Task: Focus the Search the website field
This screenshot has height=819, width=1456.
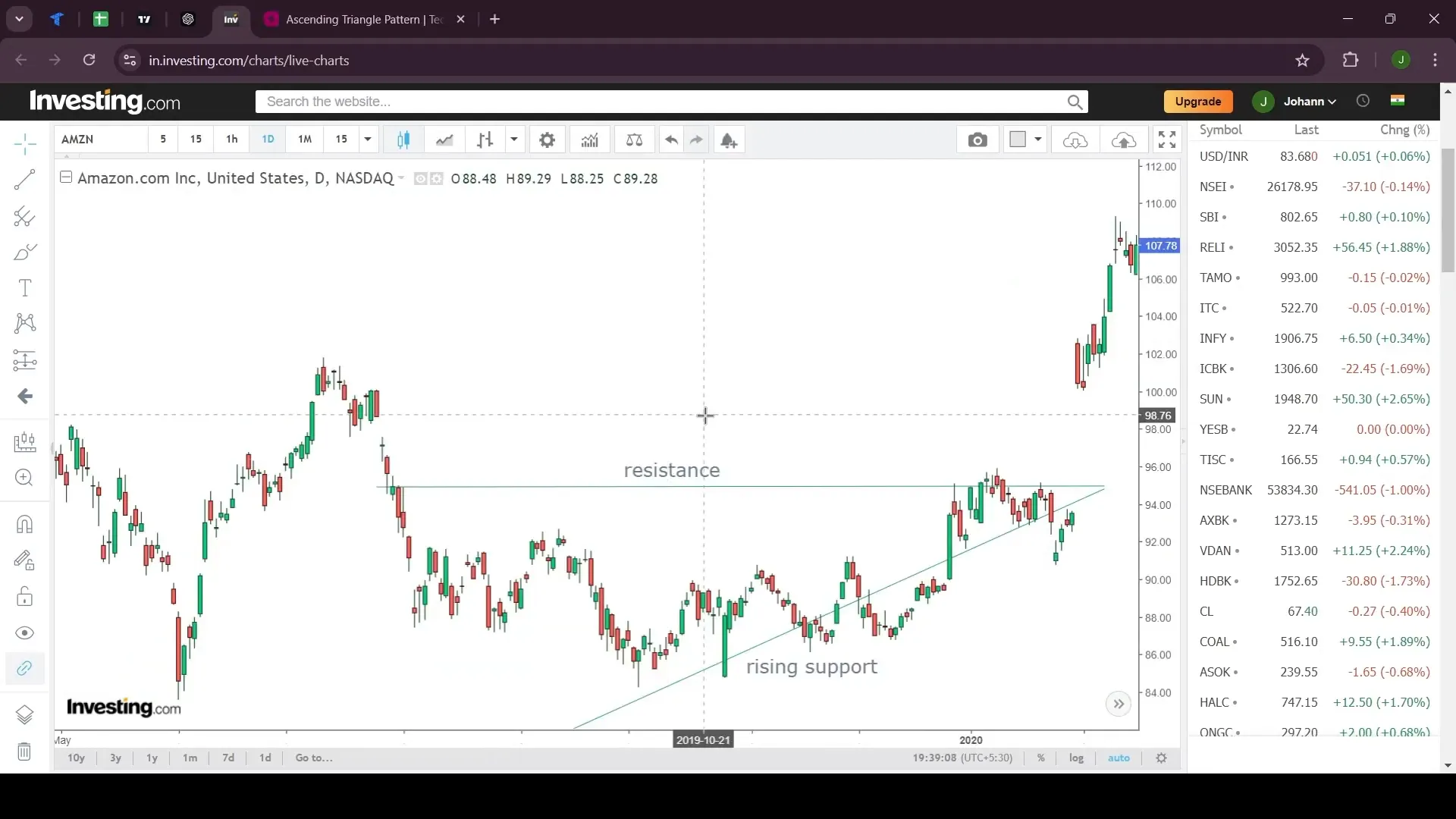Action: click(x=671, y=102)
